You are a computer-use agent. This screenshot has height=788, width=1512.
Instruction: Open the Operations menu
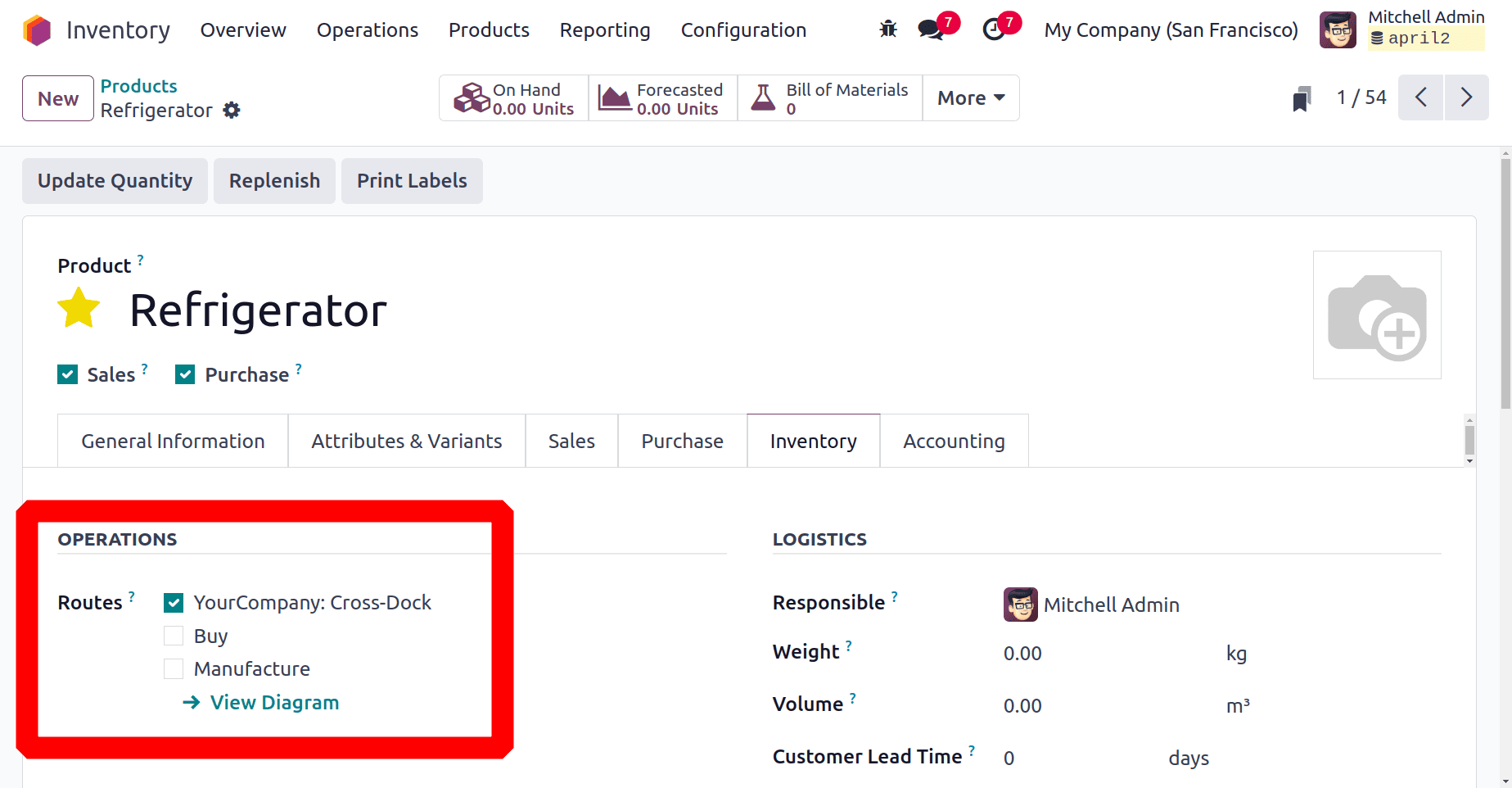368,30
